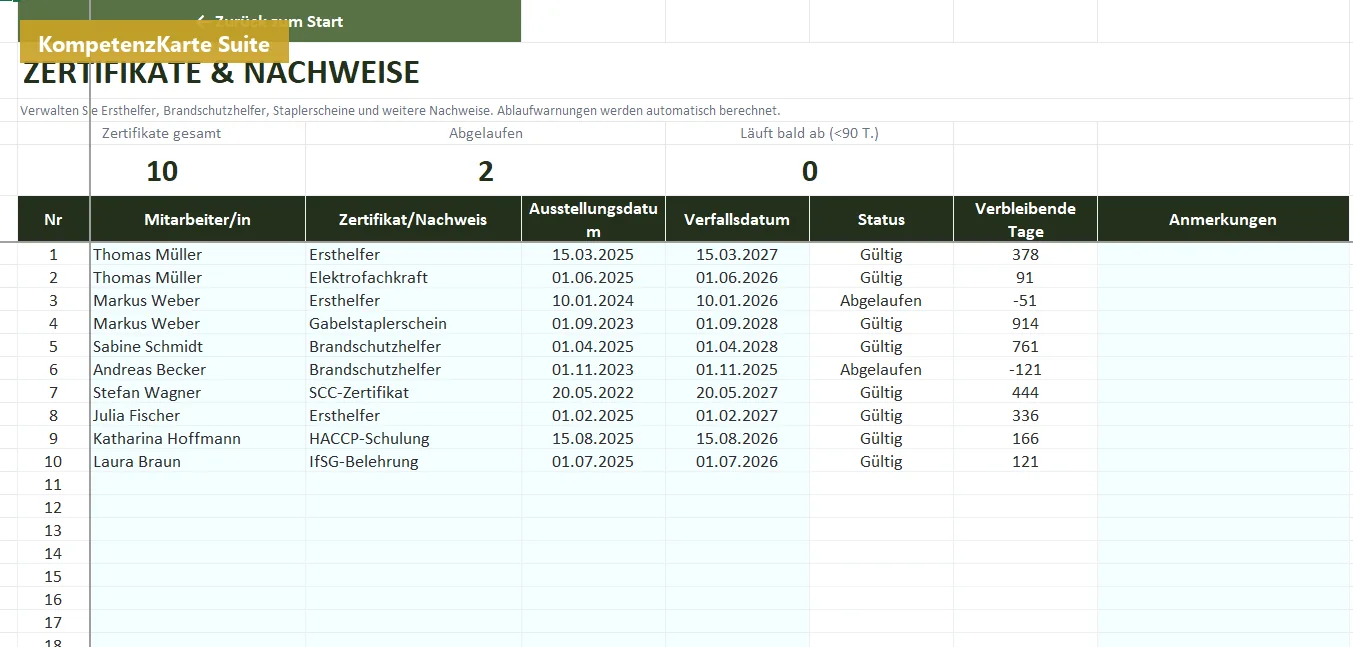Select Markus Weber in the Gabelstaplerschein row
Screen dimensions: 1353x647
coord(198,323)
